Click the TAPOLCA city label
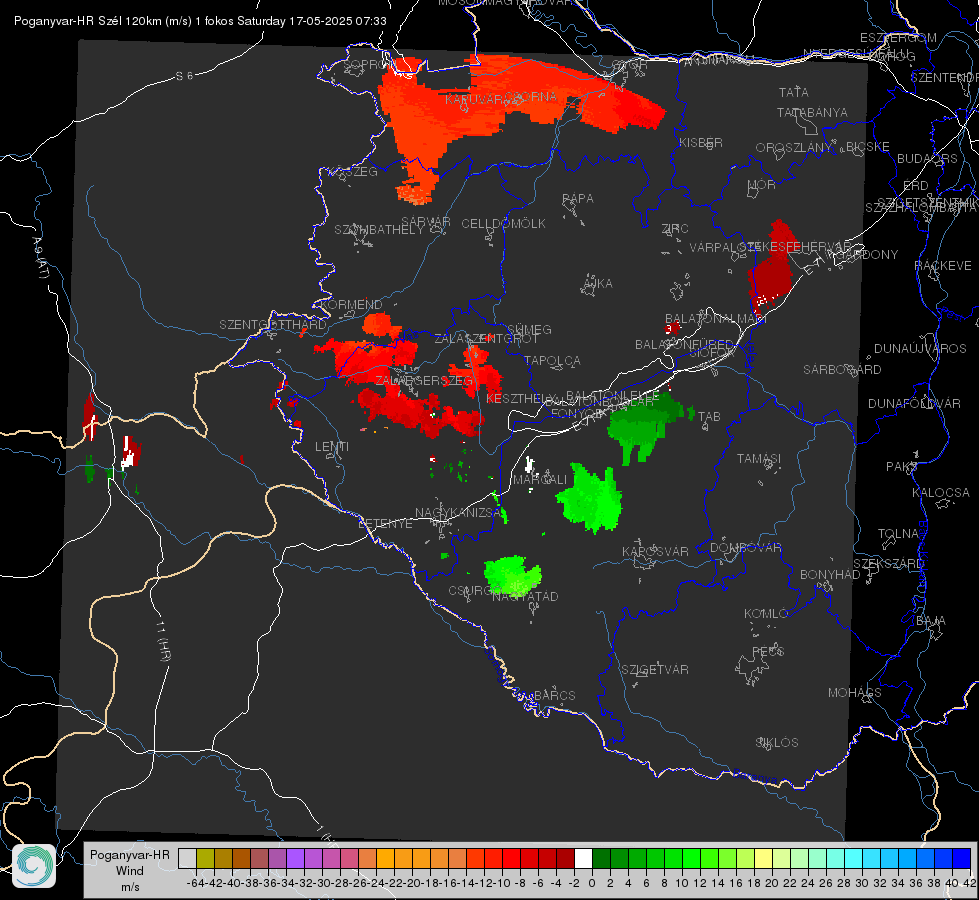Image resolution: width=979 pixels, height=900 pixels. click(552, 360)
